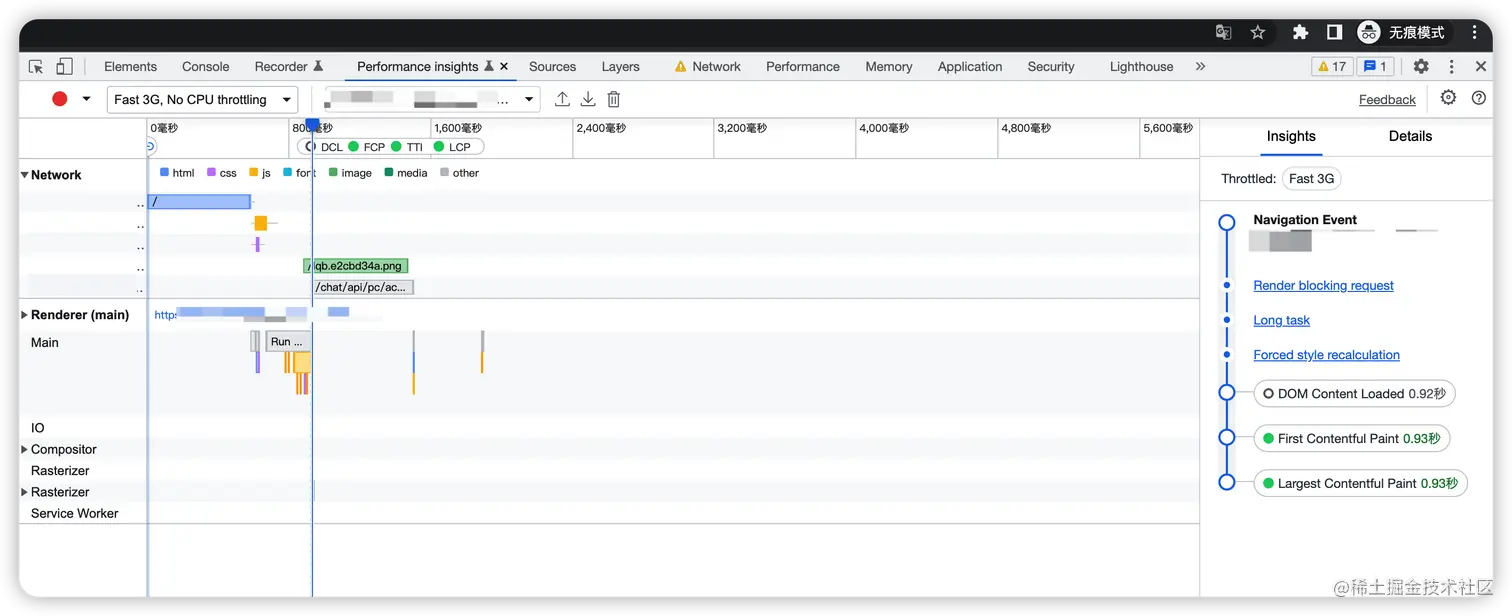Open the DevTools settings gear icon
The height and width of the screenshot is (616, 1512).
tap(1421, 67)
